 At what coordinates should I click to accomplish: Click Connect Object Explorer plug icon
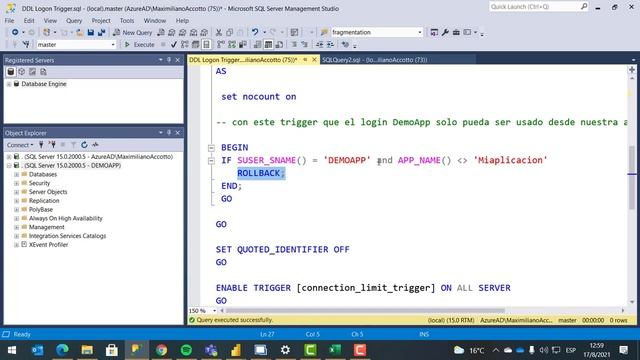coord(41,145)
